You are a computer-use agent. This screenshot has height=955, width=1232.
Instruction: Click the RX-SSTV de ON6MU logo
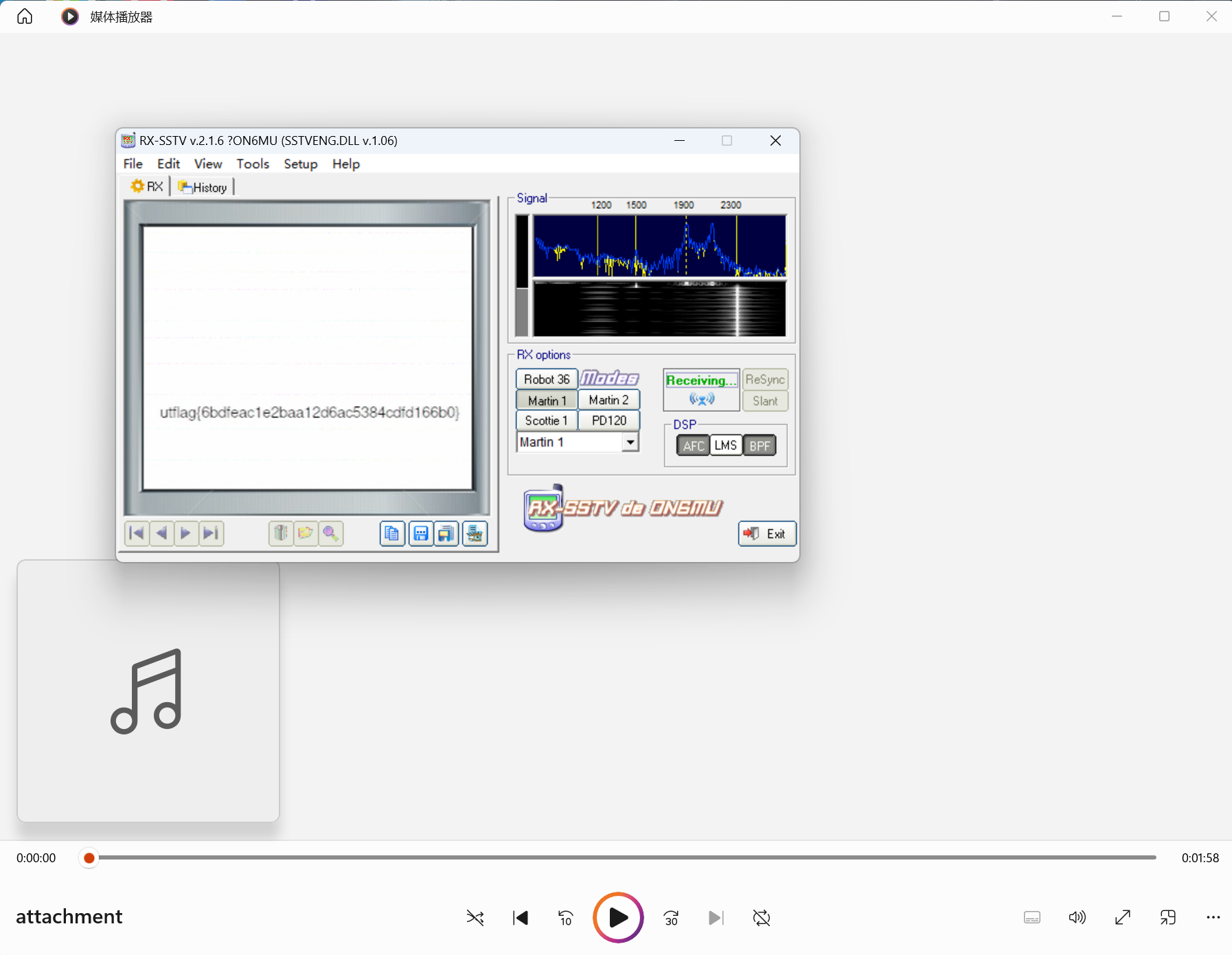click(x=624, y=508)
